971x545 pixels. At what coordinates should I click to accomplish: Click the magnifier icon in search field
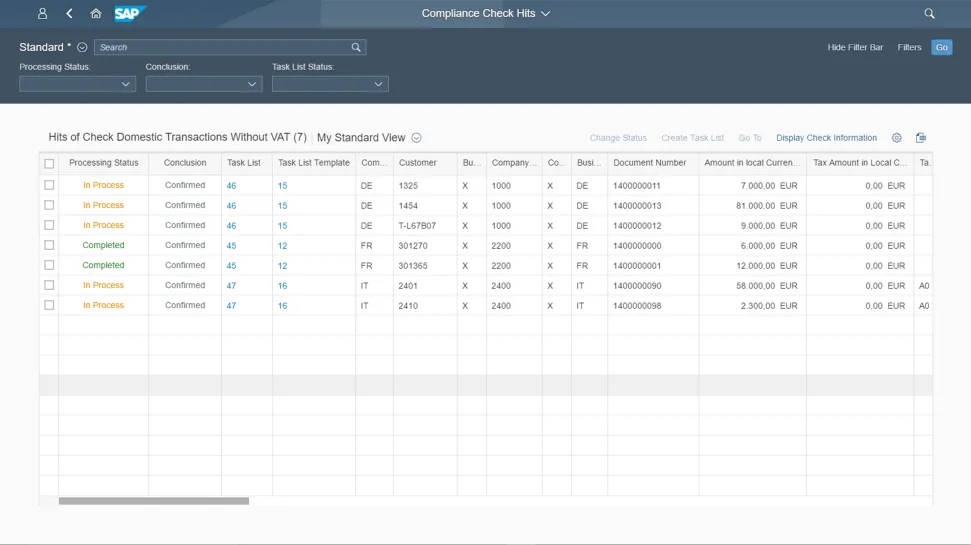(356, 47)
